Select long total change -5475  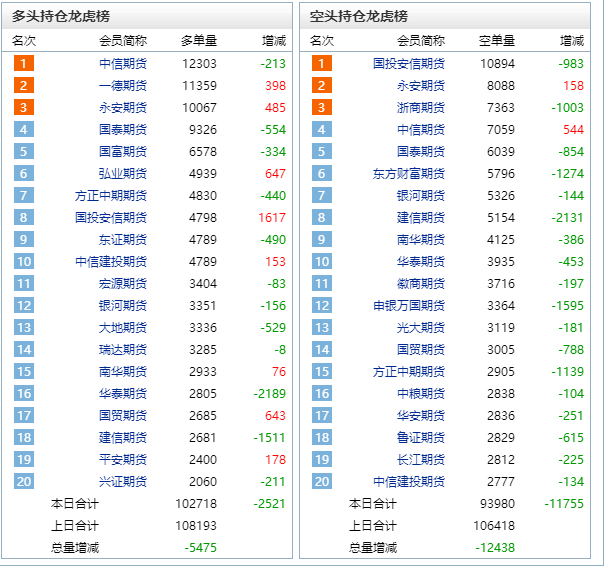pyautogui.click(x=200, y=548)
